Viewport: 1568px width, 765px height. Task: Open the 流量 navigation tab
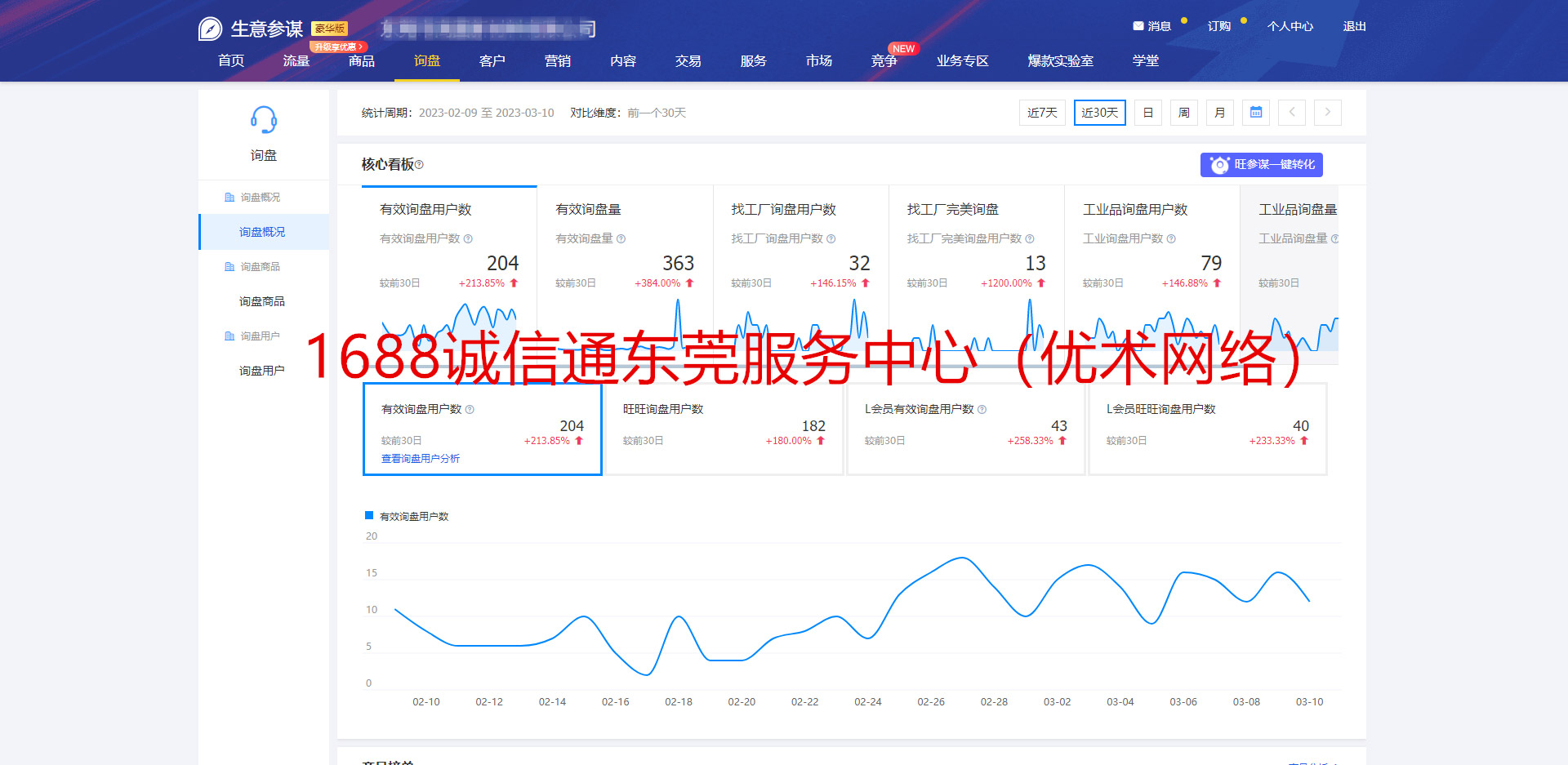coord(296,61)
